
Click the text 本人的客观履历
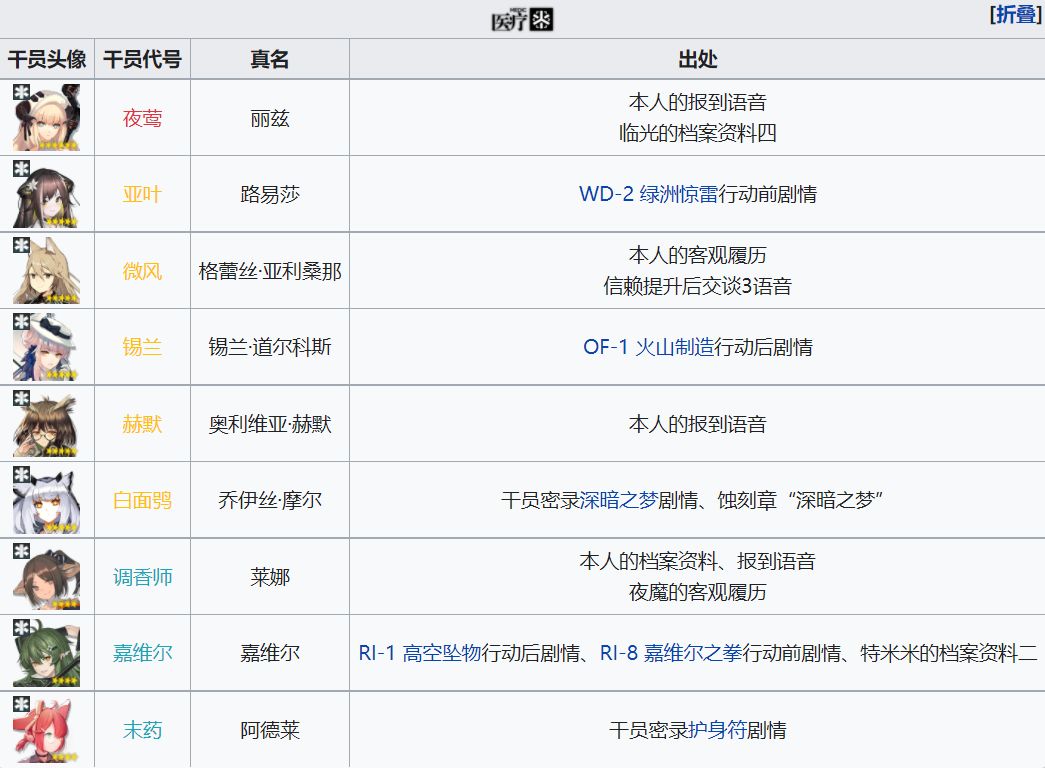click(x=698, y=255)
